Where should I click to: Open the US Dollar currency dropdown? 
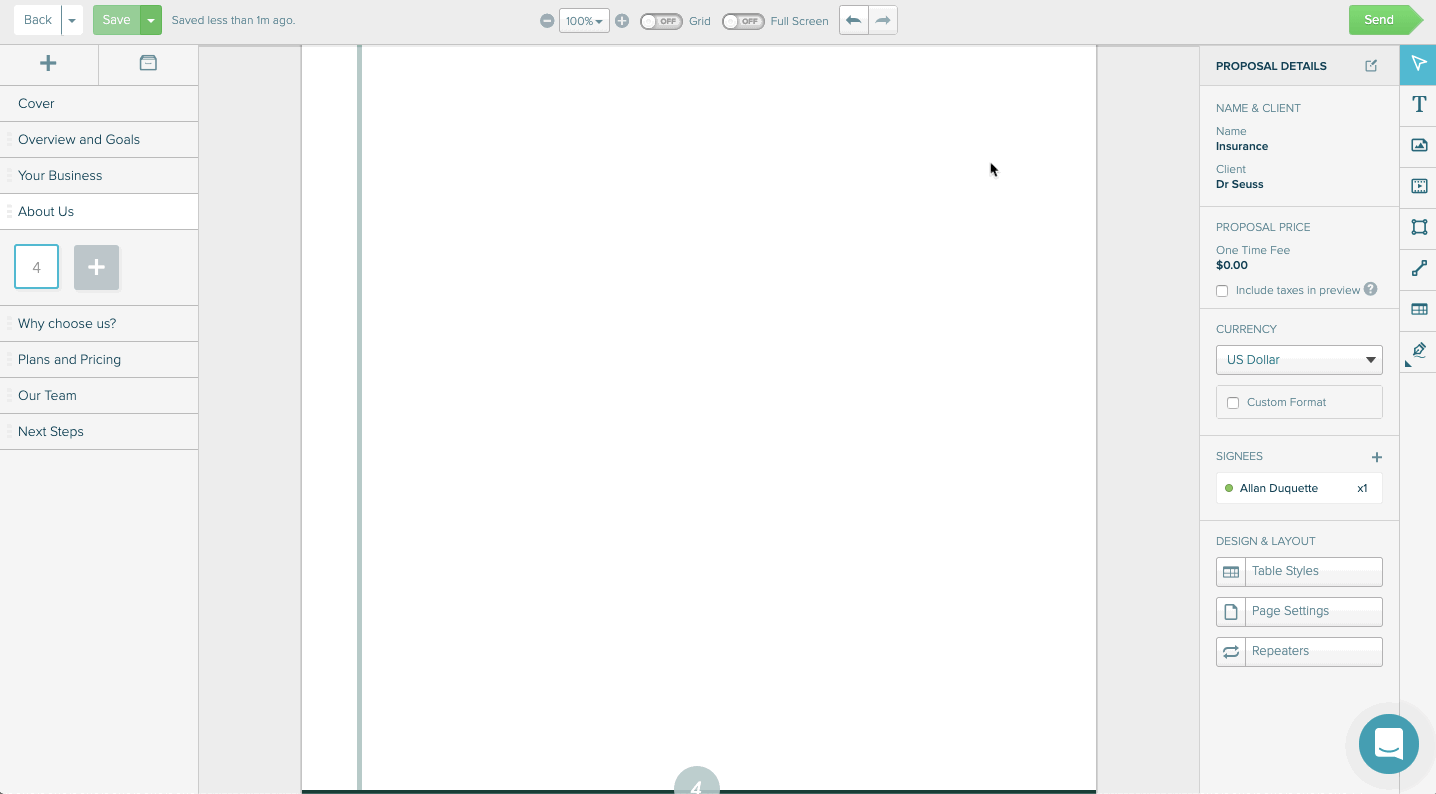click(x=1298, y=360)
